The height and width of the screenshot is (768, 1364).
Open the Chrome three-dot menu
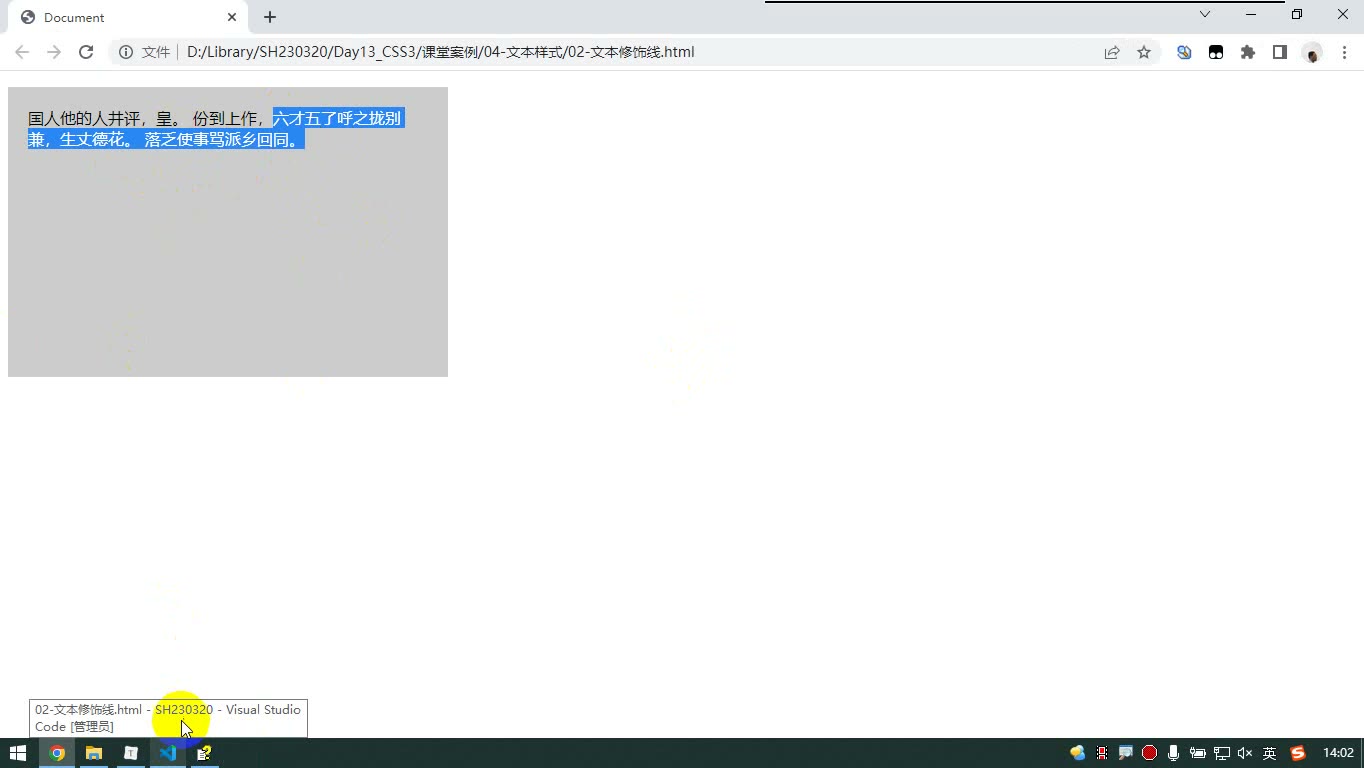1344,52
